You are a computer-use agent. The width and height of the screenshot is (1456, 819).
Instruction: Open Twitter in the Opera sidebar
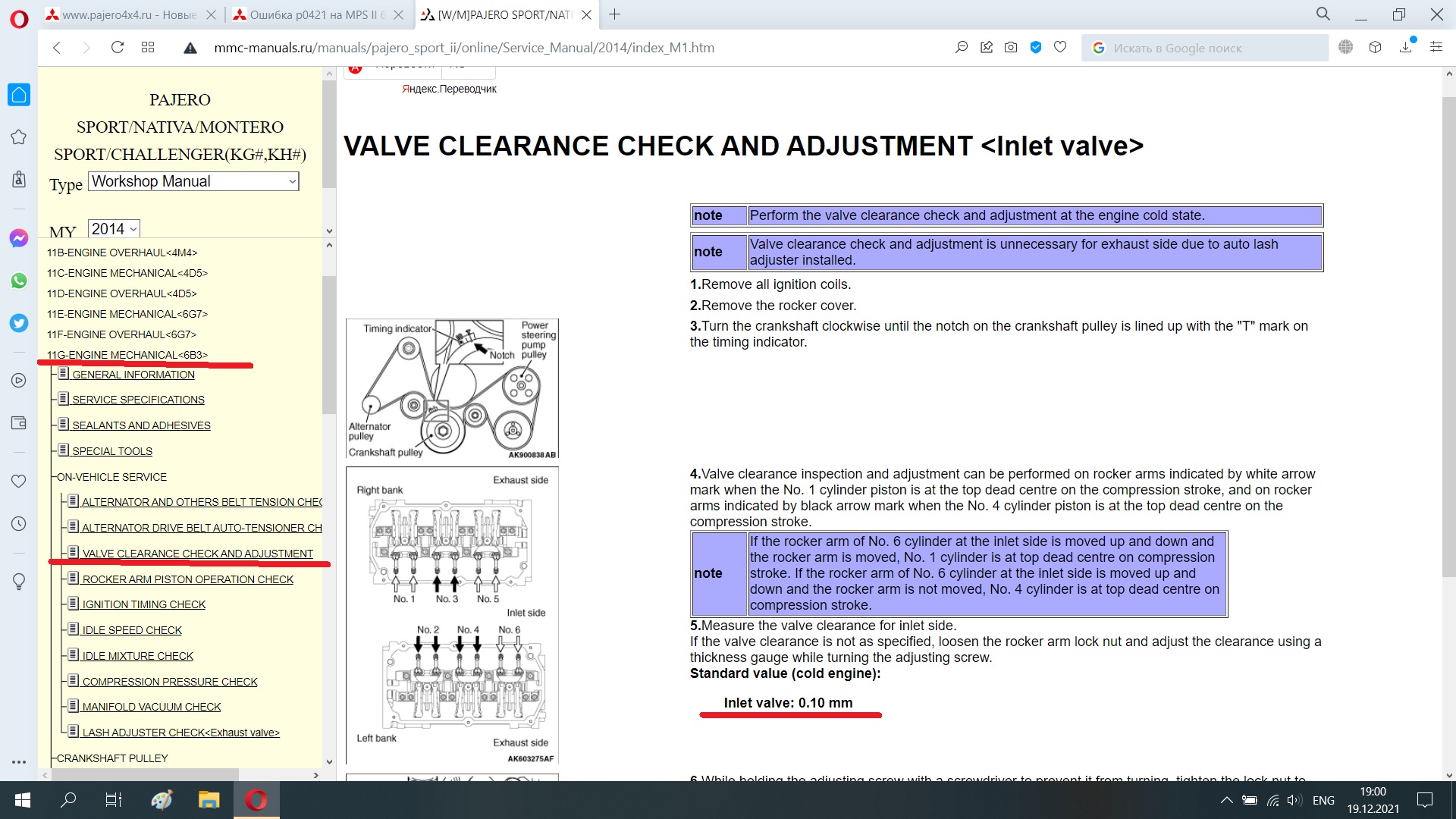coord(19,323)
